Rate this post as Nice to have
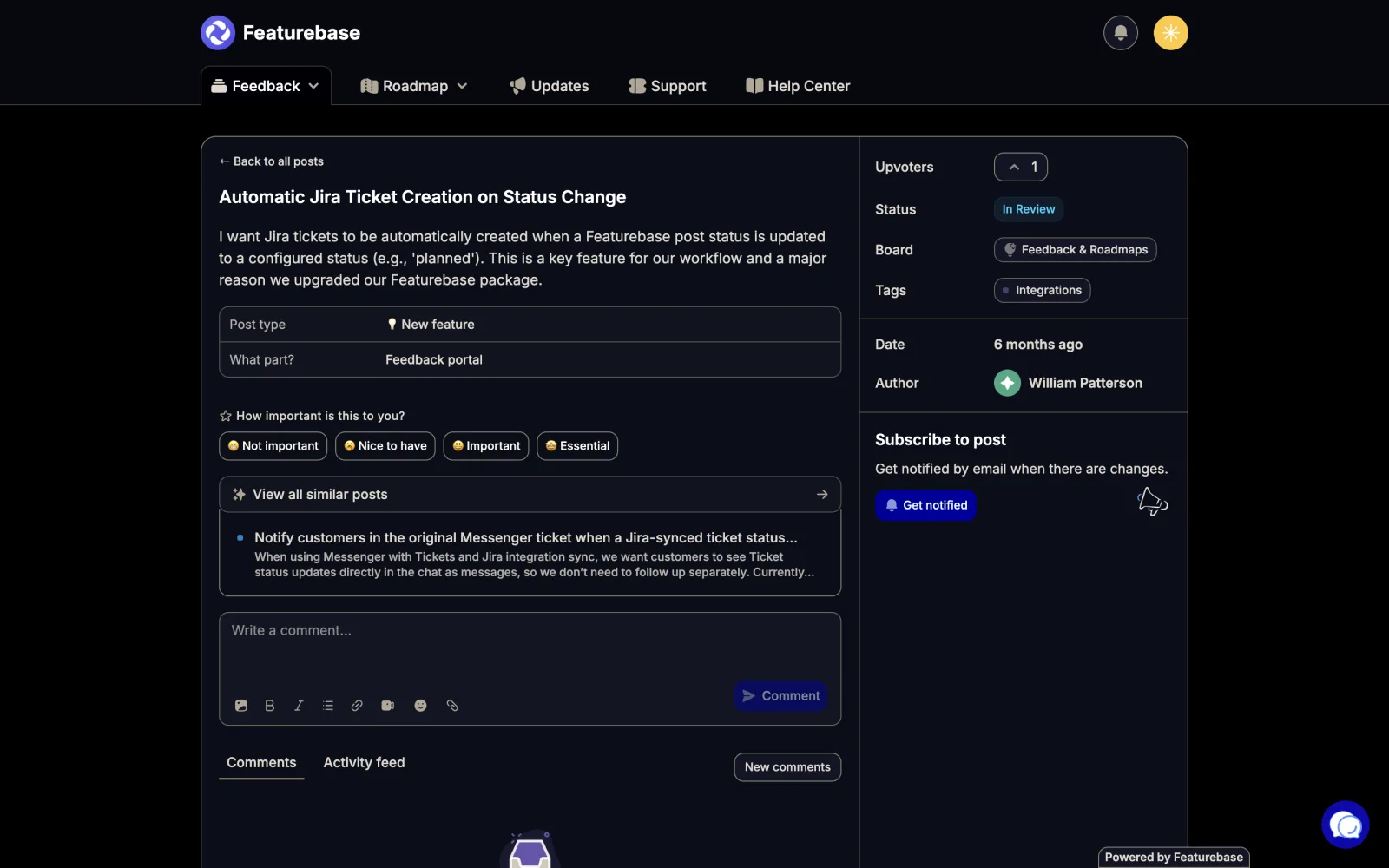 385,446
